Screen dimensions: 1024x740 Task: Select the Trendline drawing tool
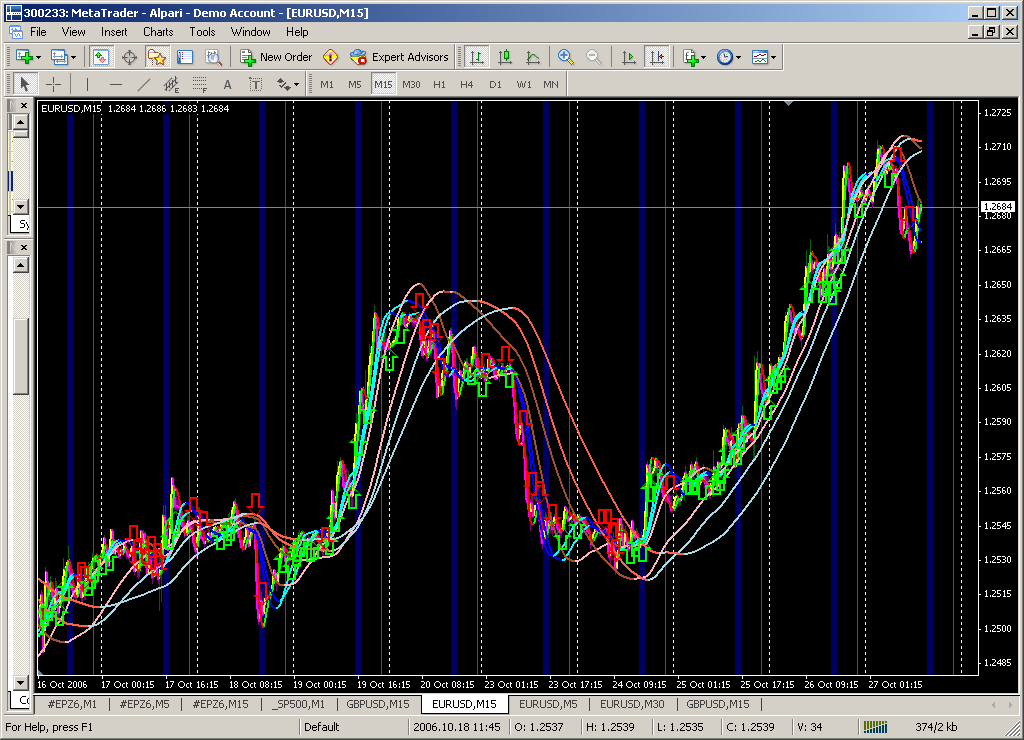click(144, 84)
